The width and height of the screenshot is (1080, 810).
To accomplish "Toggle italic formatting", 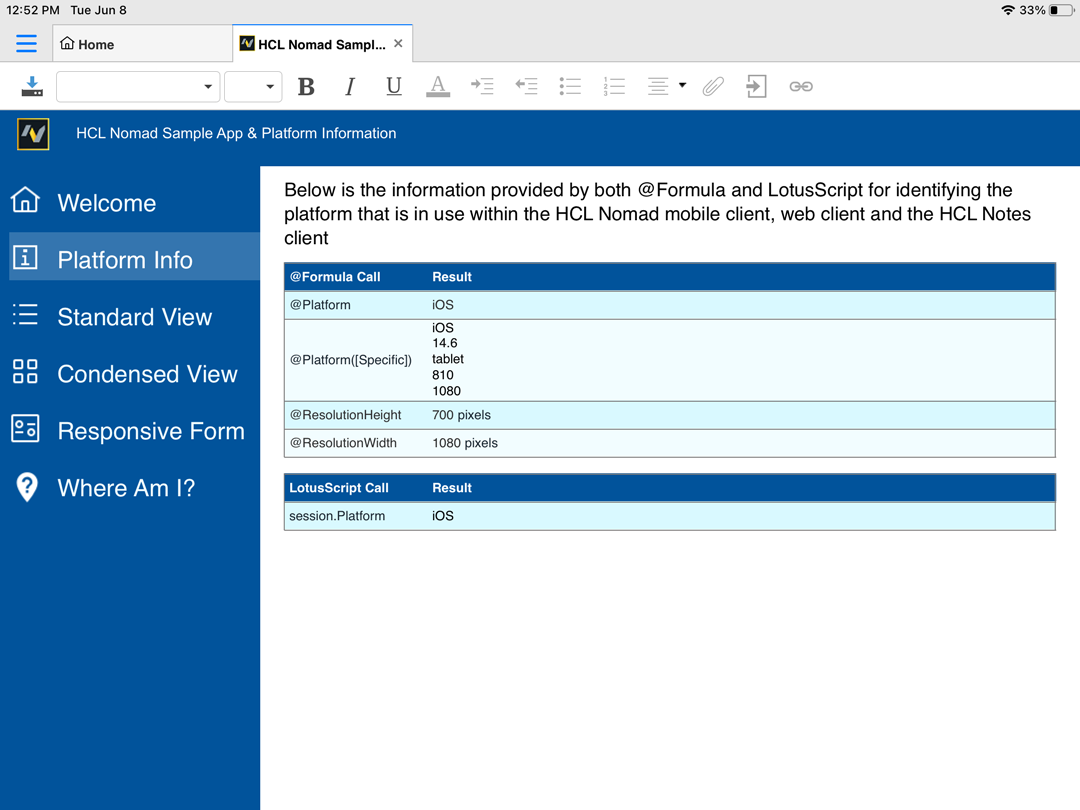I will 350,87.
